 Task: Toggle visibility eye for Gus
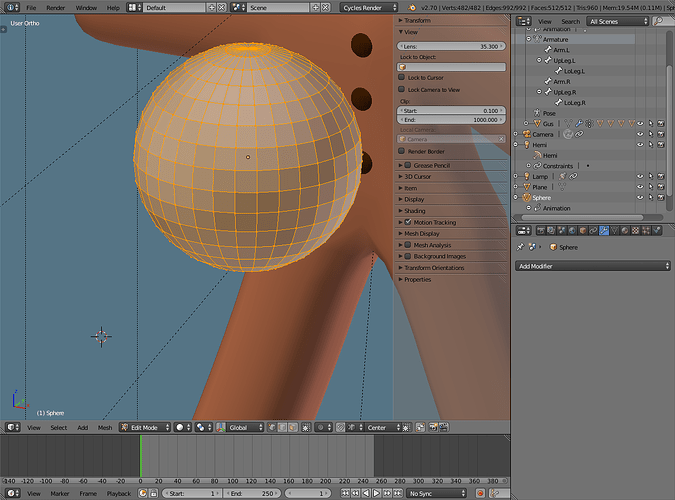click(x=640, y=124)
